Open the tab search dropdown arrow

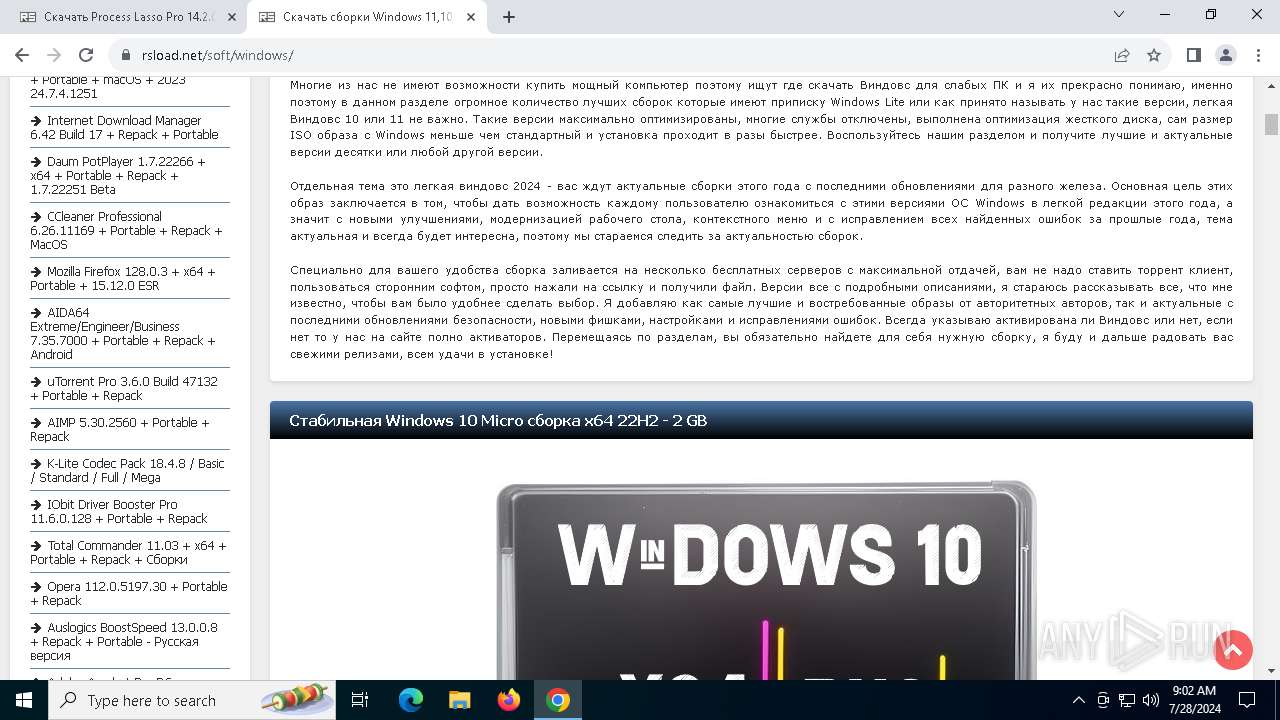[1119, 15]
